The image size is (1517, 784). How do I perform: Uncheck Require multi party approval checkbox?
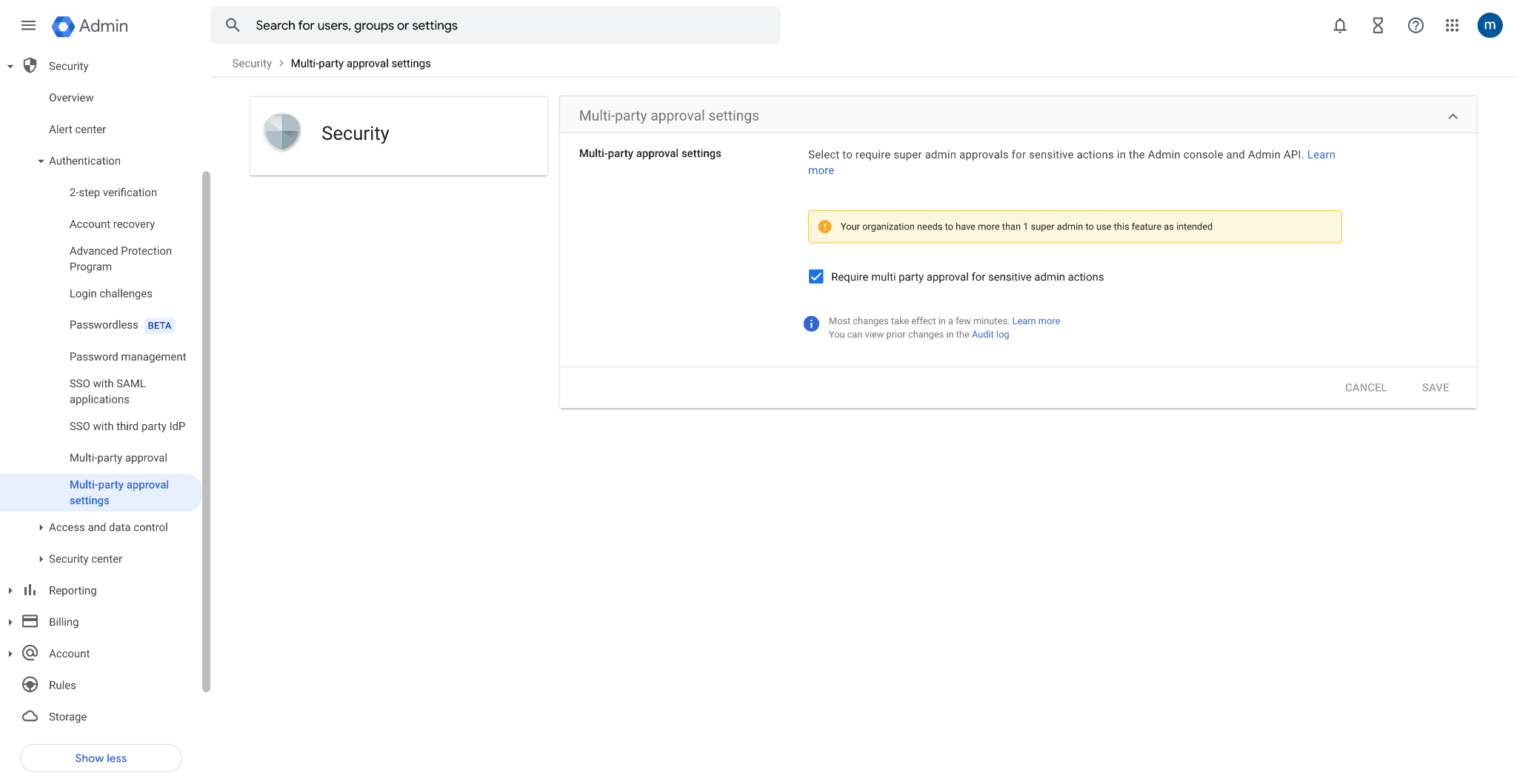click(816, 277)
